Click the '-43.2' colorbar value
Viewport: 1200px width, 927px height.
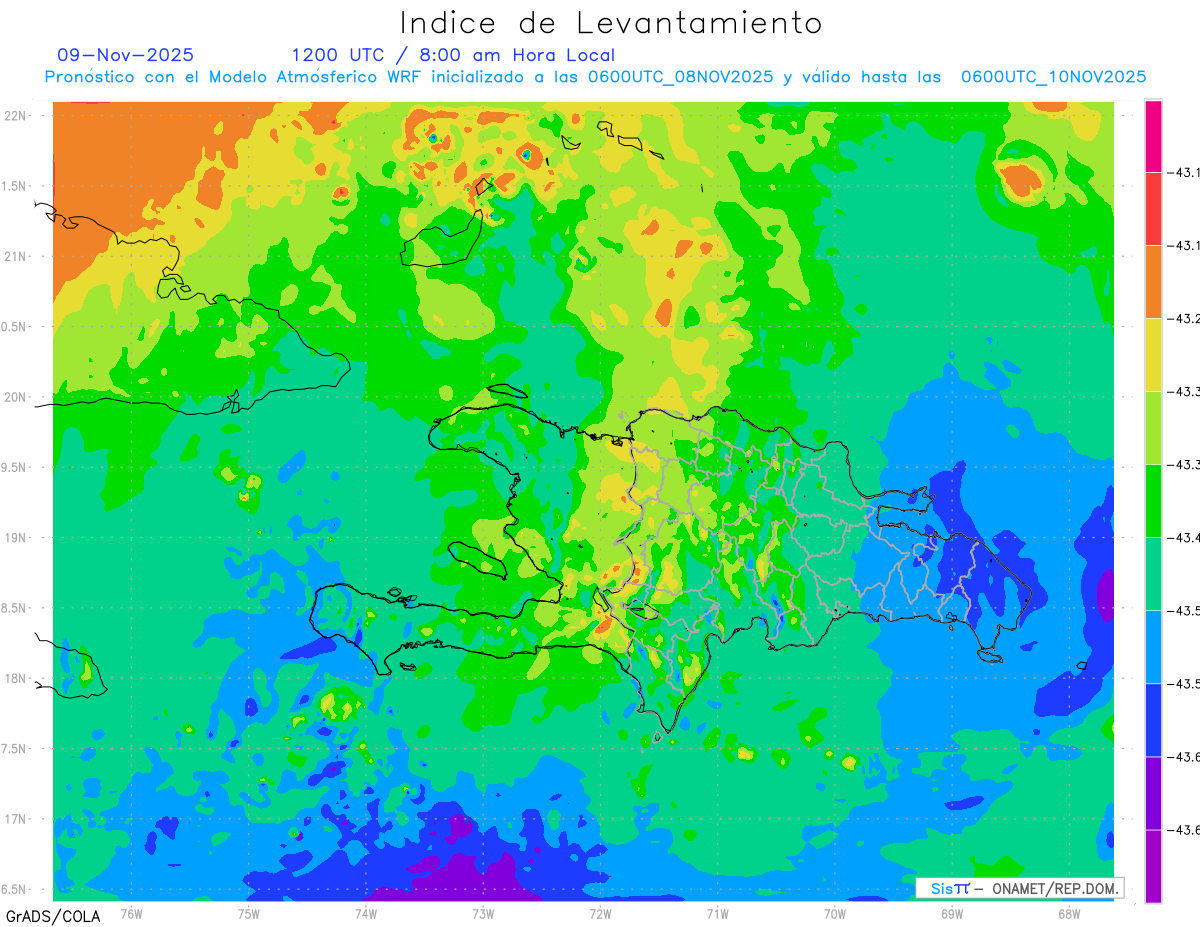pyautogui.click(x=1185, y=319)
